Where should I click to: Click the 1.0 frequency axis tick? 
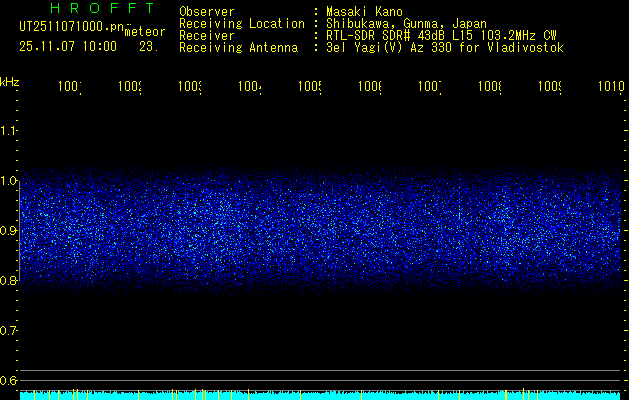pos(9,181)
